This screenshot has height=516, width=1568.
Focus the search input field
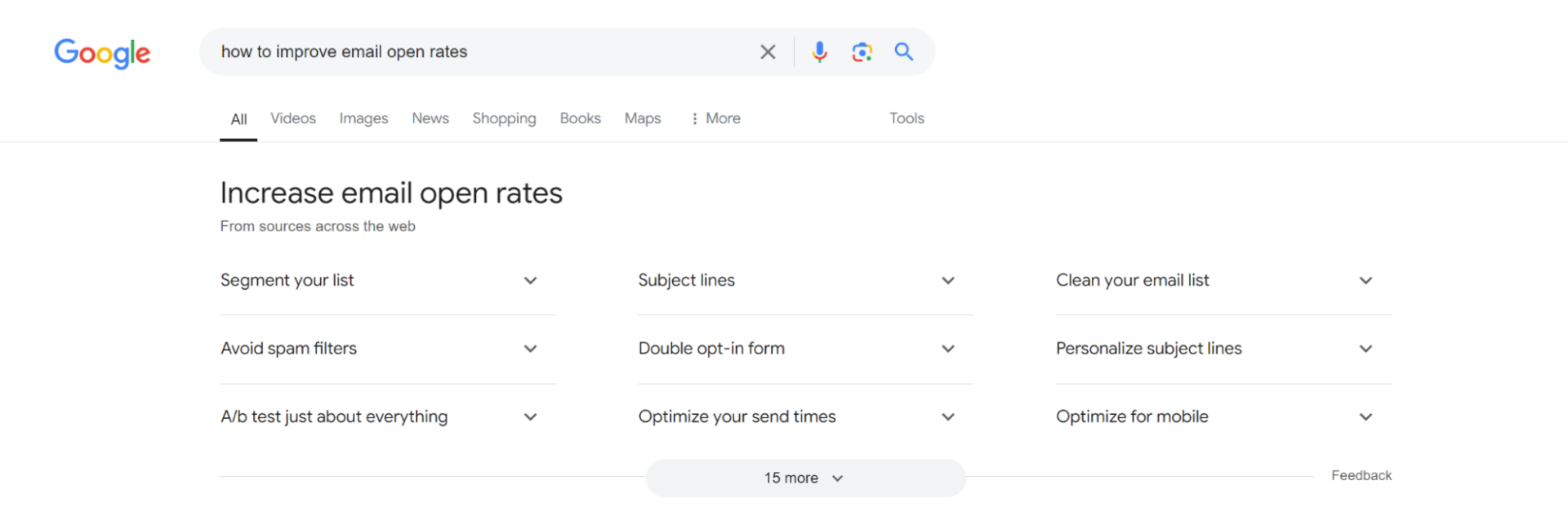(482, 52)
